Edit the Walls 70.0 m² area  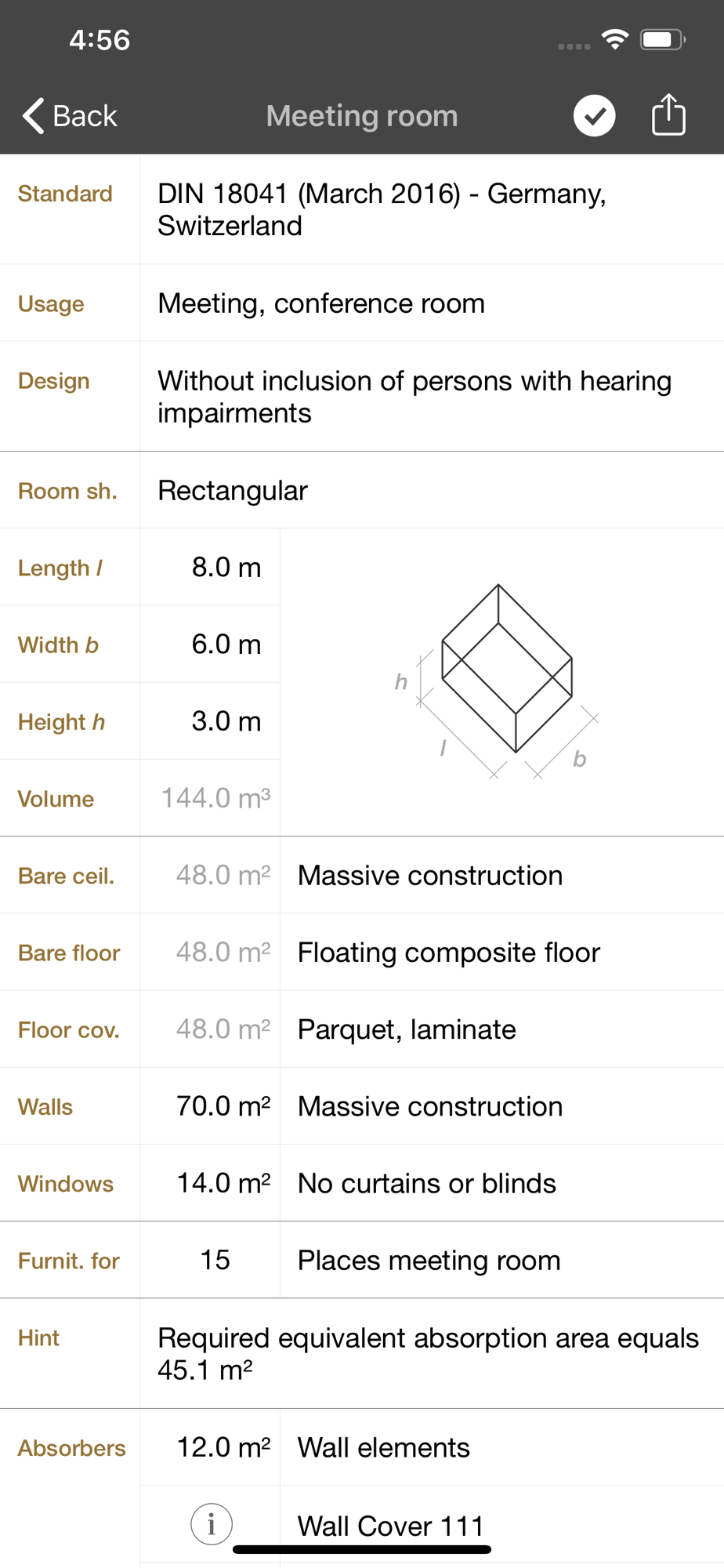coord(210,1106)
